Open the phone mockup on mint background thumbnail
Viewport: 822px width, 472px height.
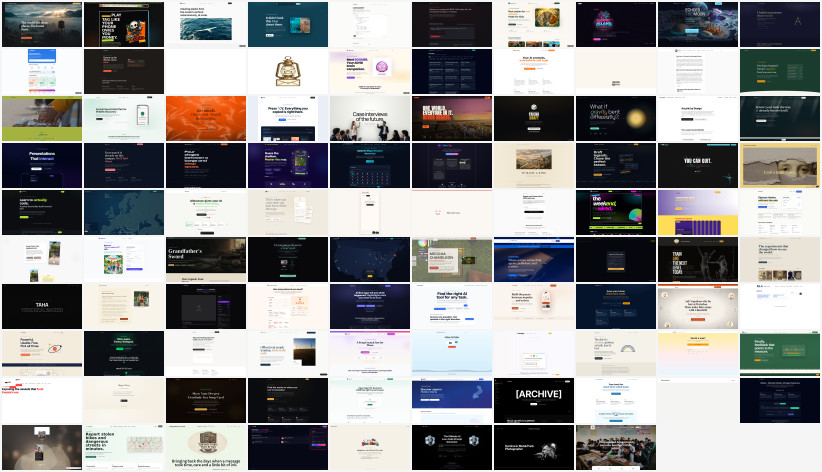[124, 119]
